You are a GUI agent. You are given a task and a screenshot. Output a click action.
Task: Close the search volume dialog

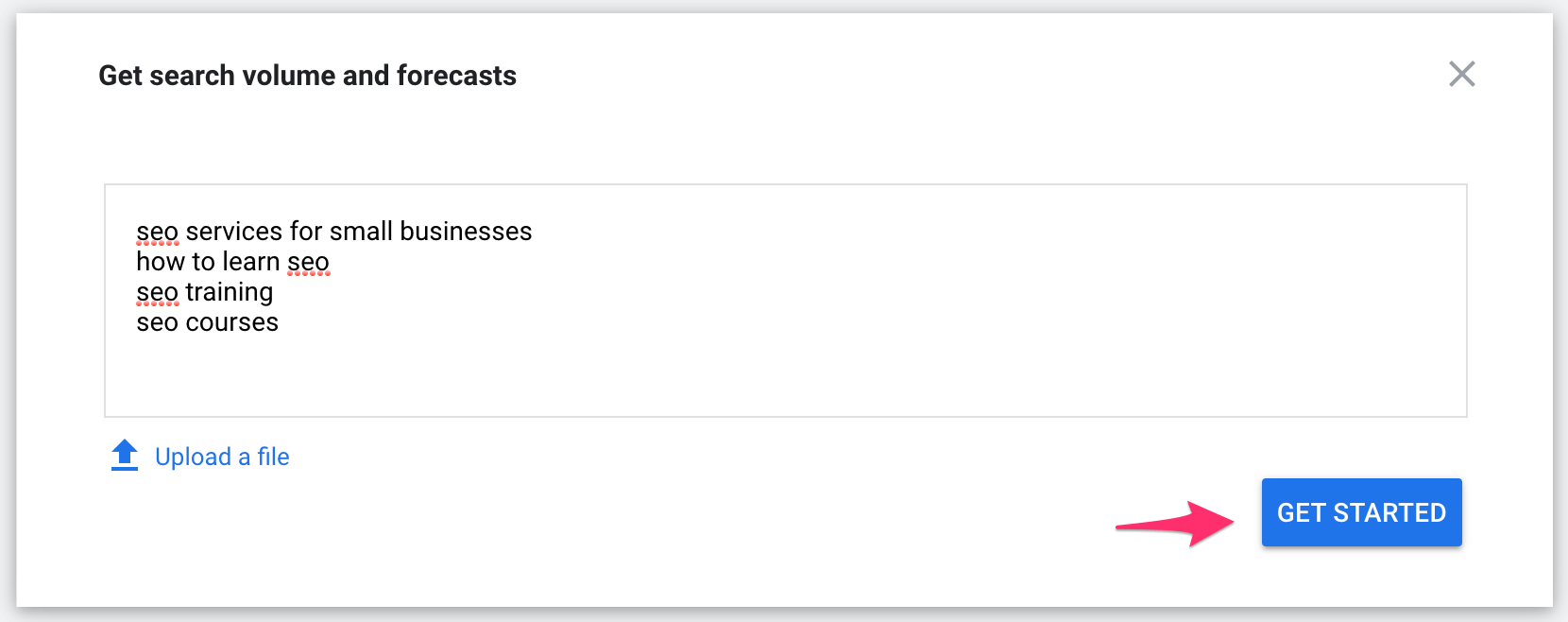(x=1461, y=74)
